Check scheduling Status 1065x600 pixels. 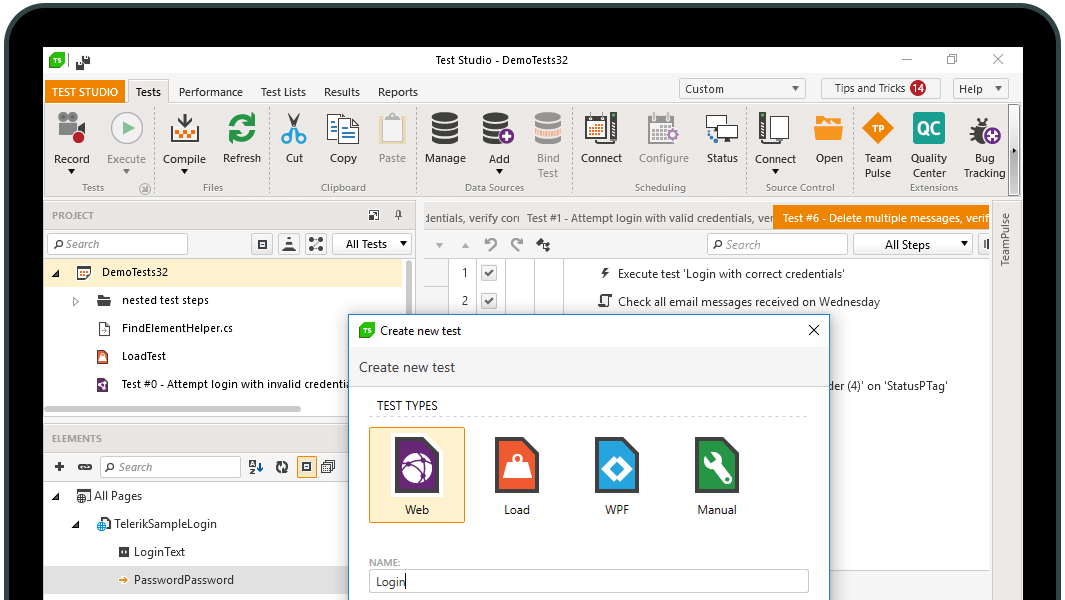[721, 128]
